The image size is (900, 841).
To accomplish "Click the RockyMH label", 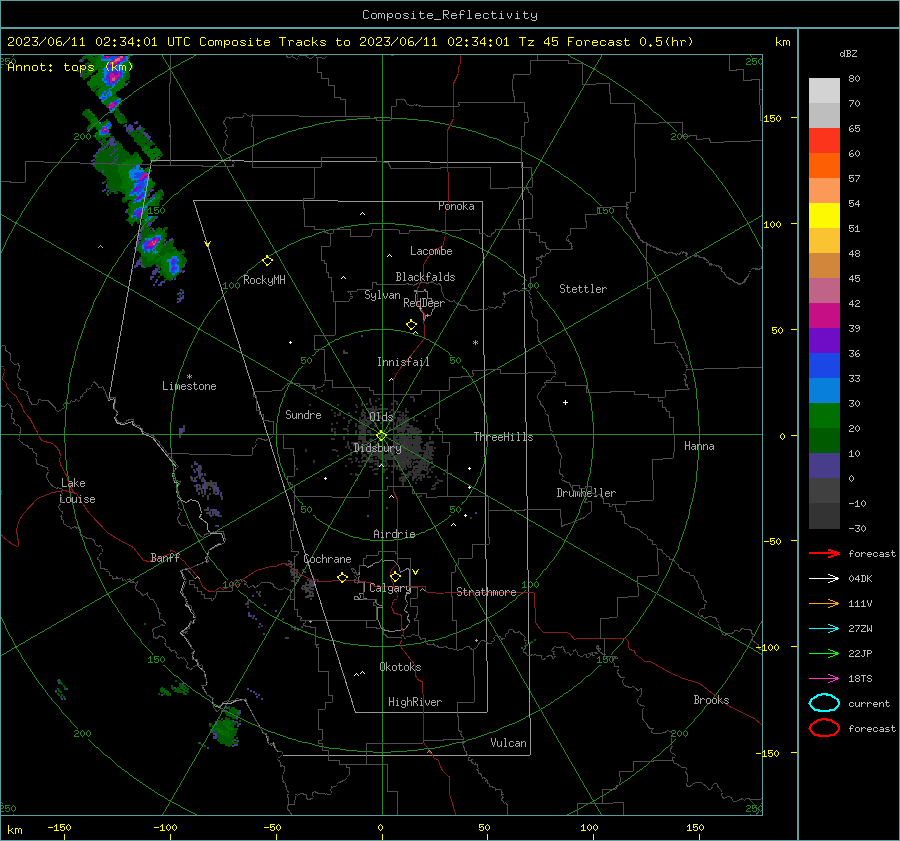I will (x=264, y=280).
